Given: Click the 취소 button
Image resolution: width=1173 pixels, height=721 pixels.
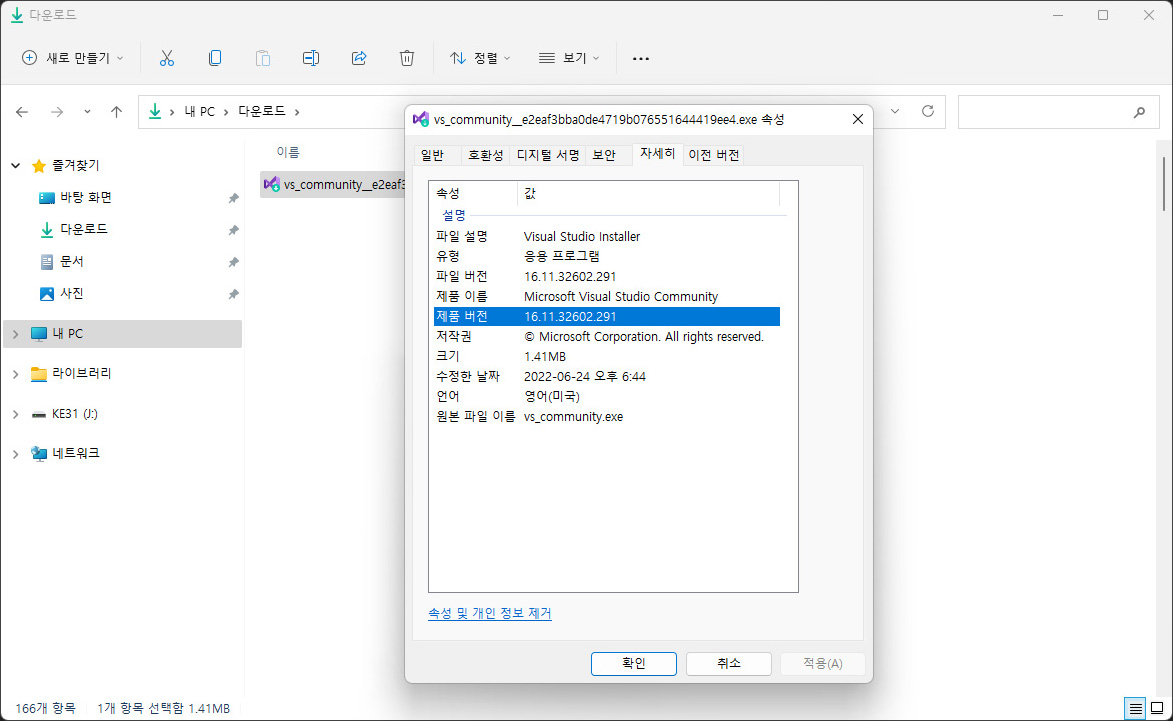Looking at the screenshot, I should click(x=729, y=663).
